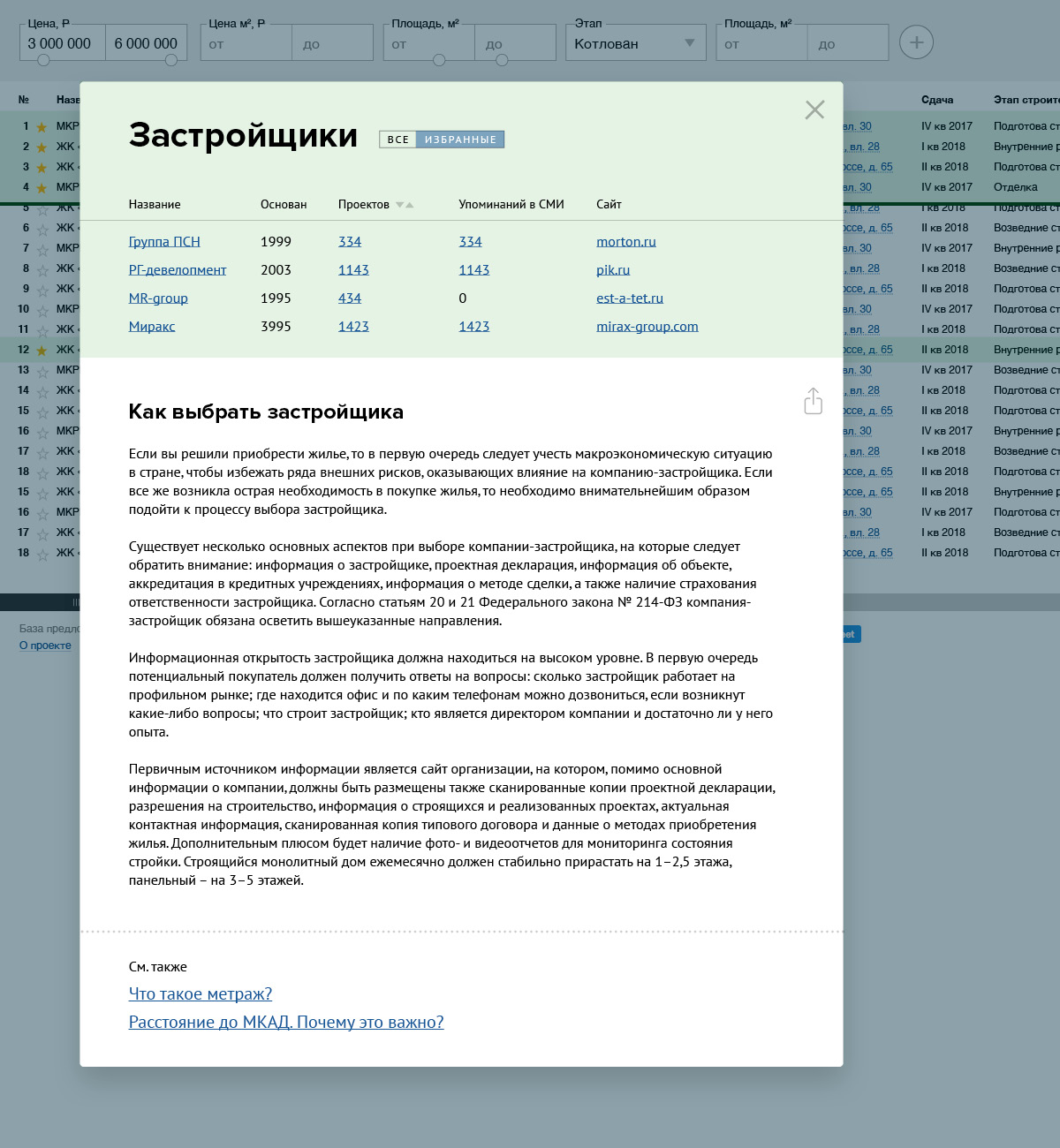Click the 'О проекте' footer link

point(45,646)
